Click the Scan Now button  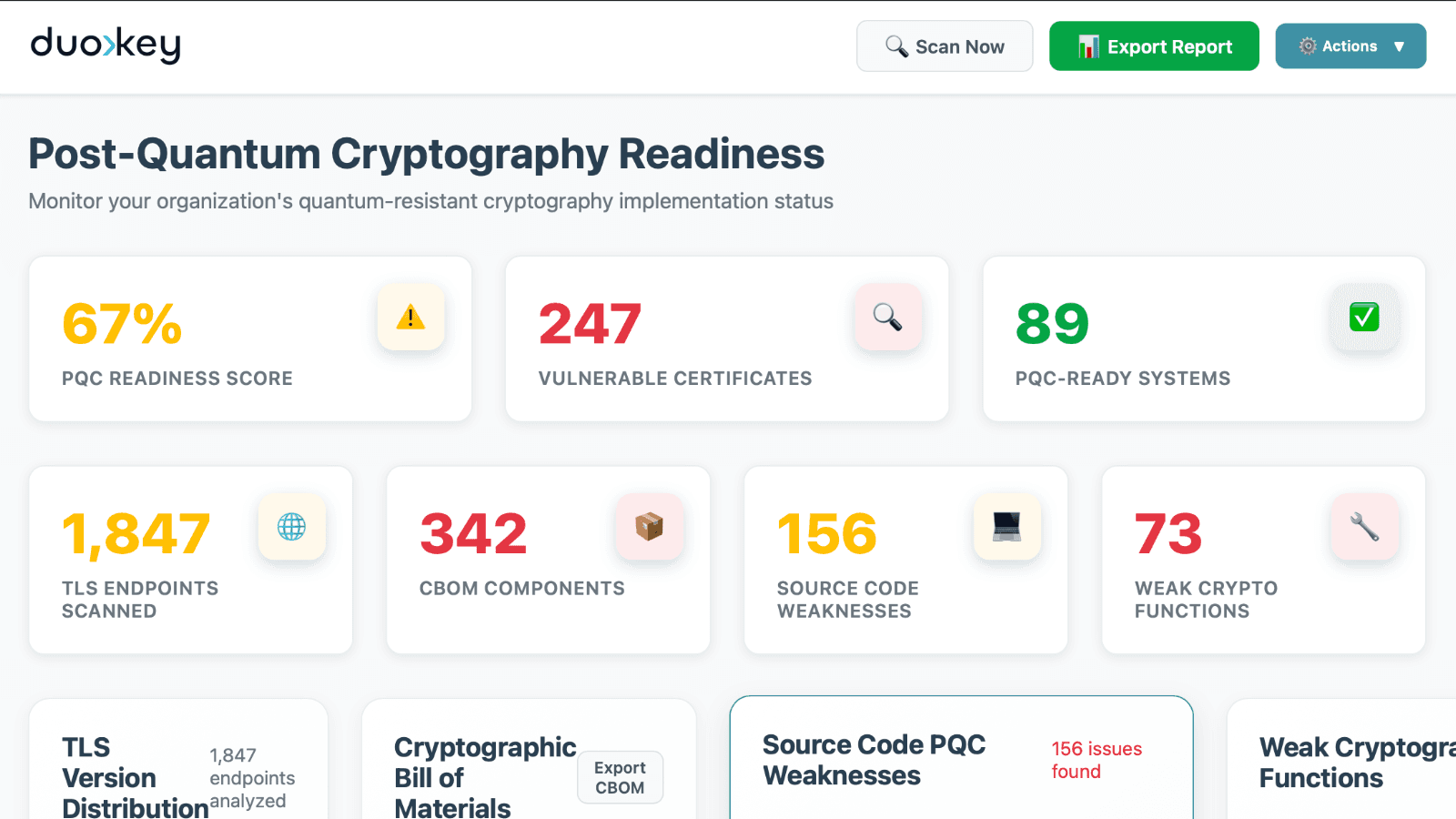pos(945,45)
